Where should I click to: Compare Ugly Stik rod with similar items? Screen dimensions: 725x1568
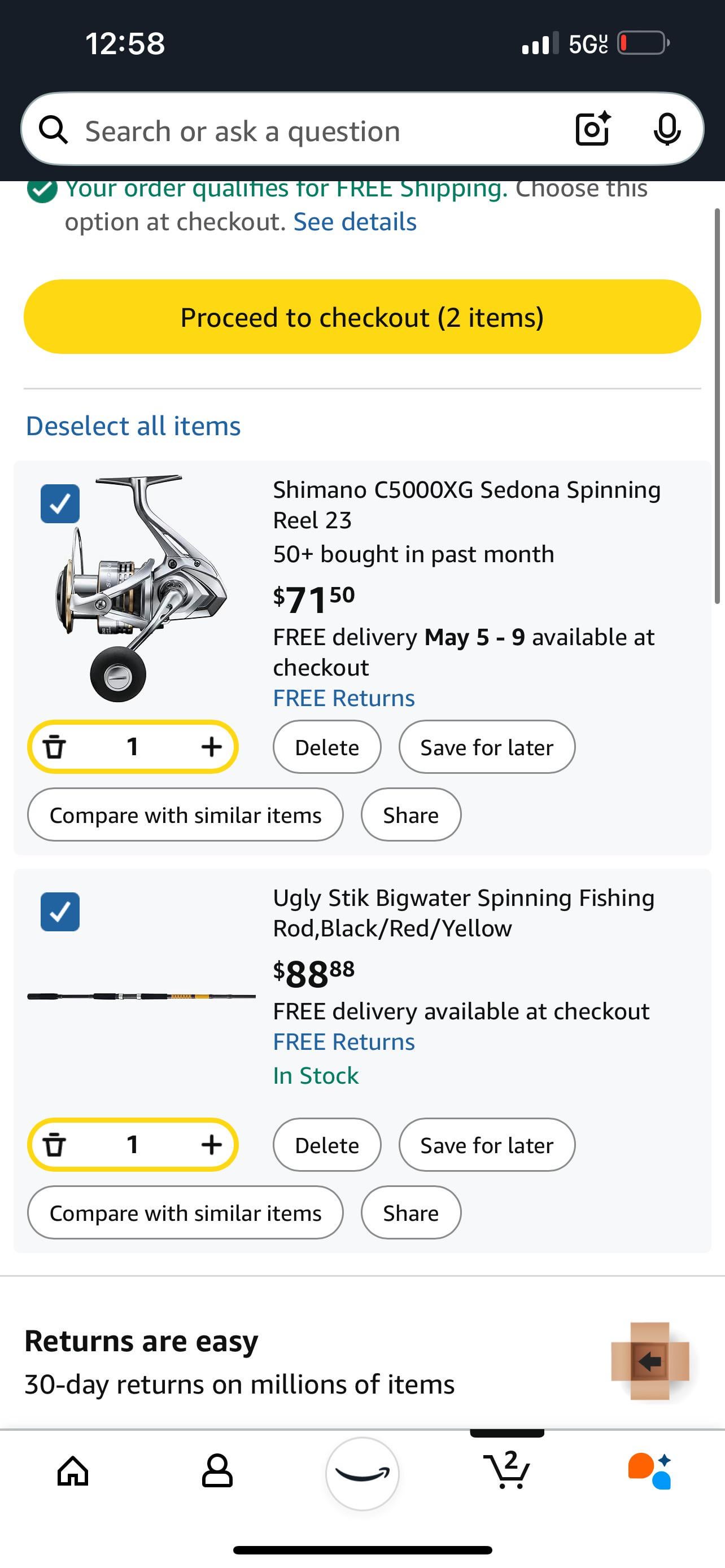point(185,1212)
